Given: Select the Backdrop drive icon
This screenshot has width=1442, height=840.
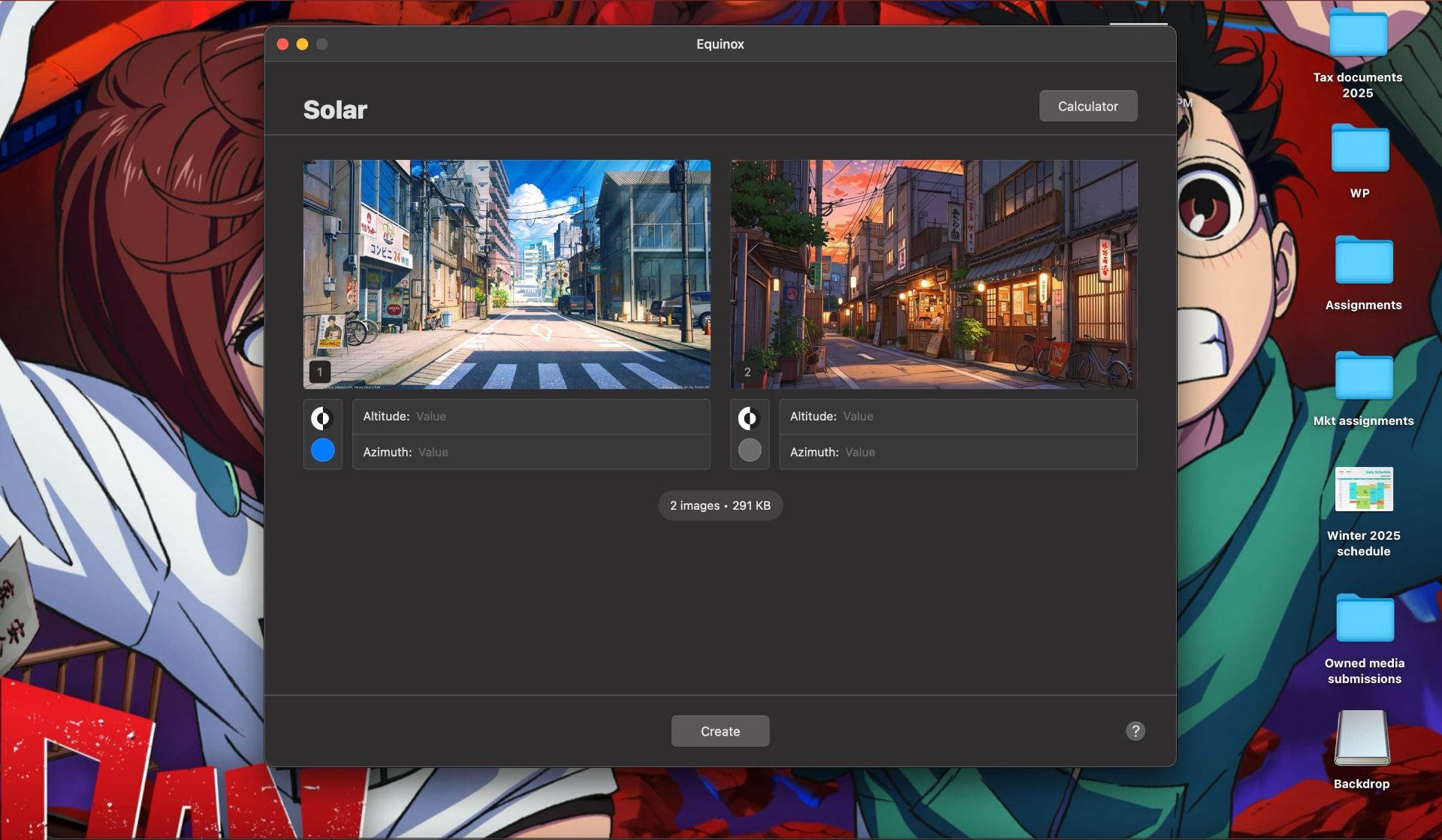Looking at the screenshot, I should coord(1361,739).
